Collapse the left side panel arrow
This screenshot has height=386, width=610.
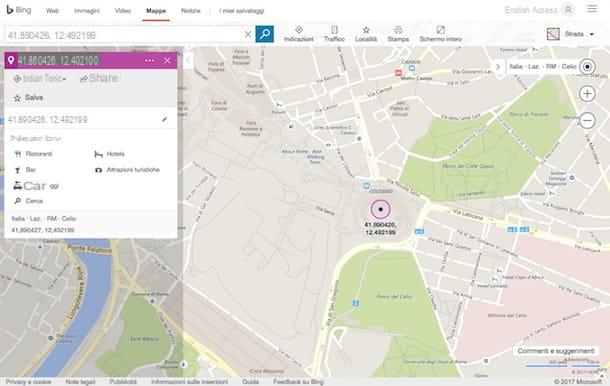(x=188, y=60)
